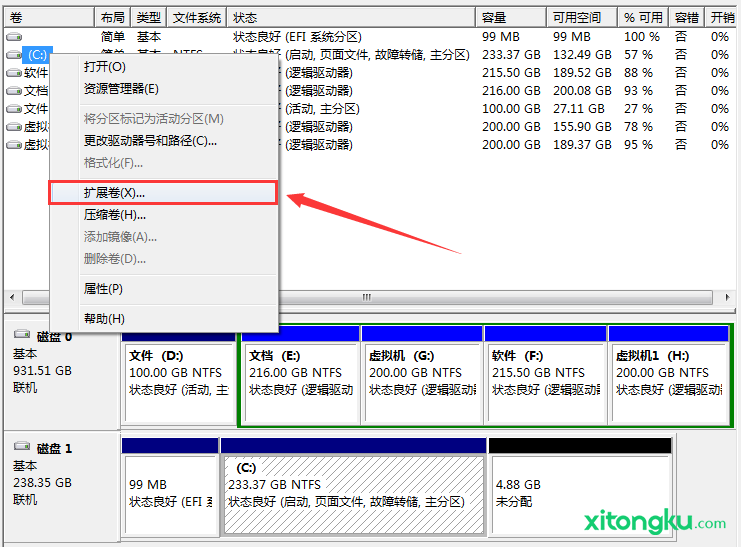Select the (C:) volume icon in list
The image size is (741, 547).
[x=14, y=55]
